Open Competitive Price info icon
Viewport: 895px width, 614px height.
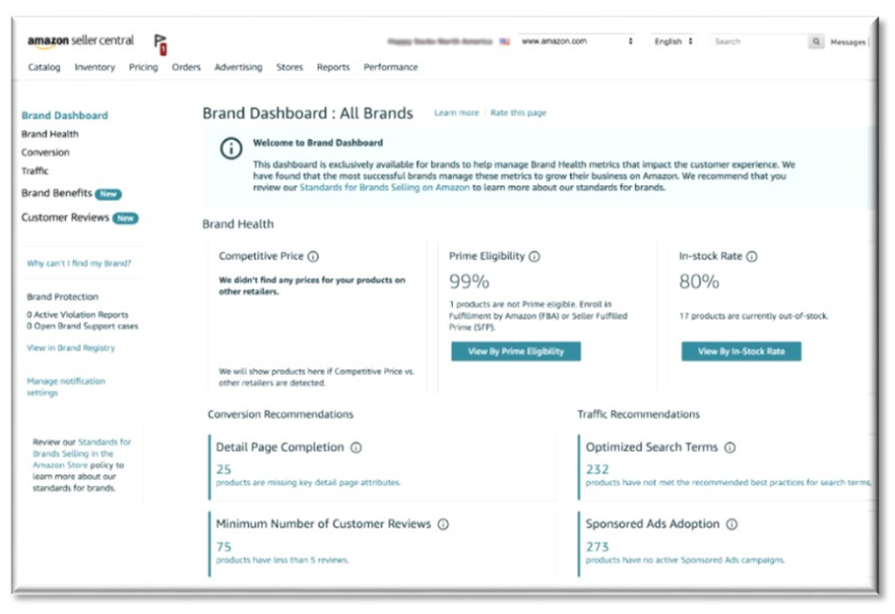point(313,257)
